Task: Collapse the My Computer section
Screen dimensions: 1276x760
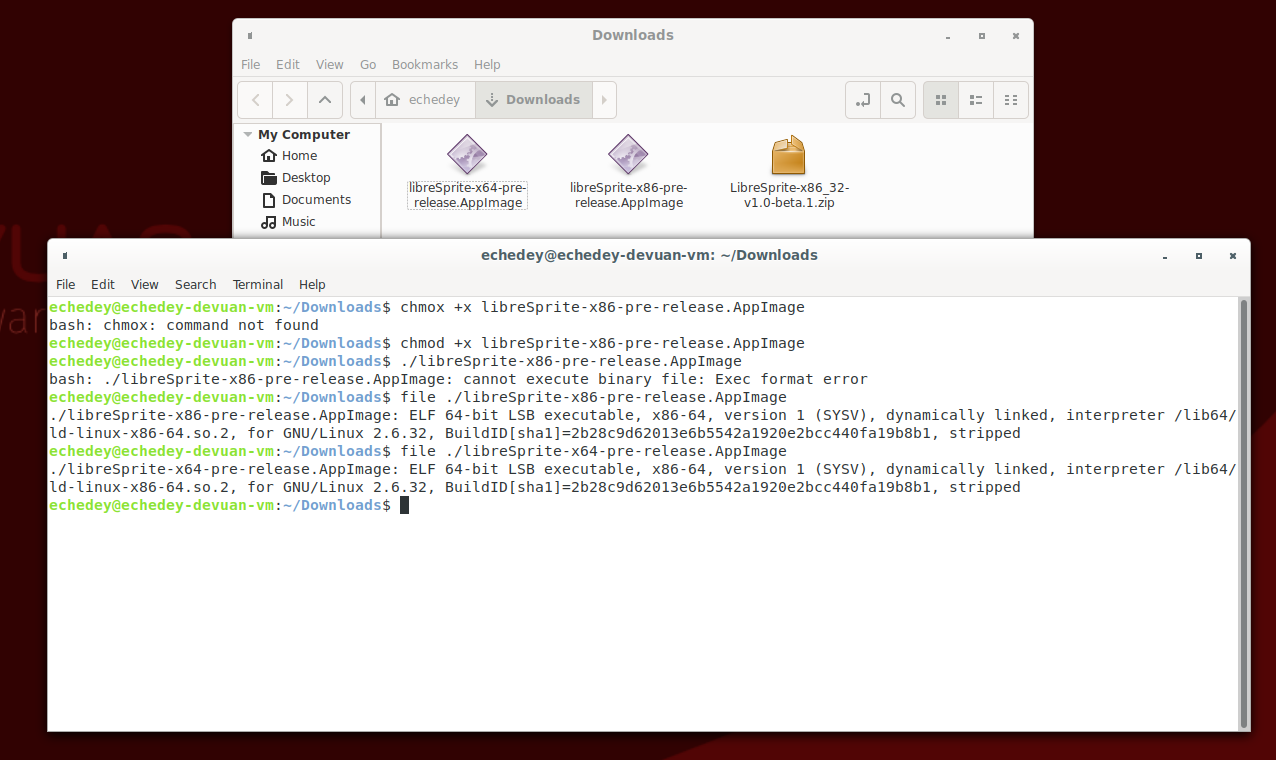Action: [x=247, y=133]
